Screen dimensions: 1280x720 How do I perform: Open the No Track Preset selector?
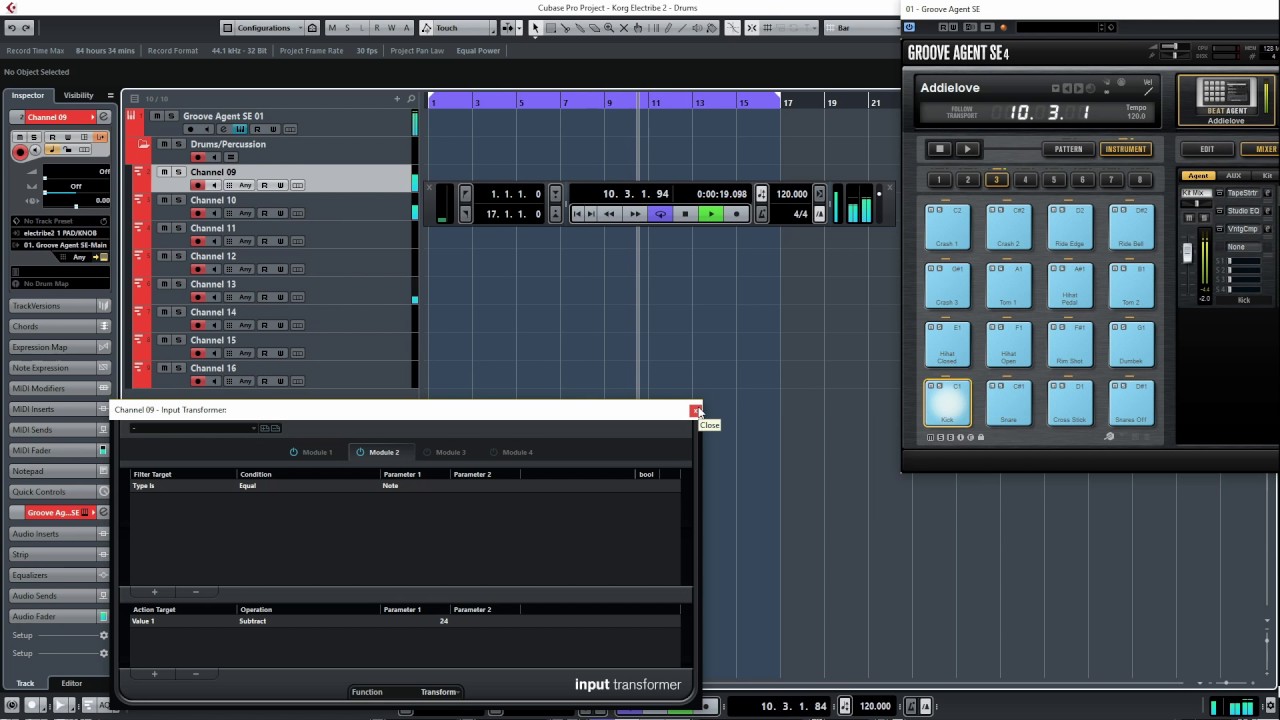tap(60, 221)
